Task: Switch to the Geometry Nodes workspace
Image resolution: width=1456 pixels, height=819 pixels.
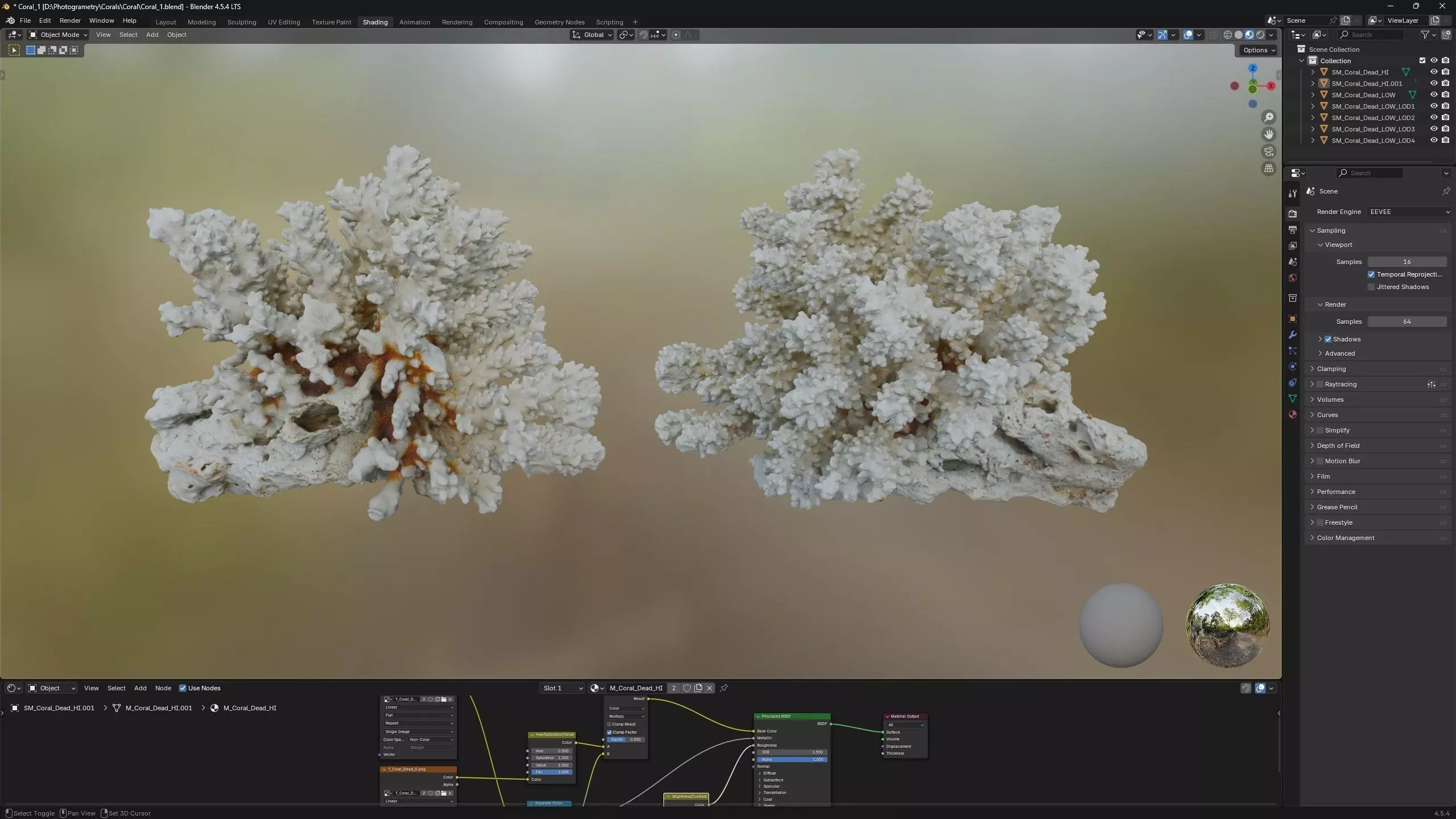Action: coord(559,22)
